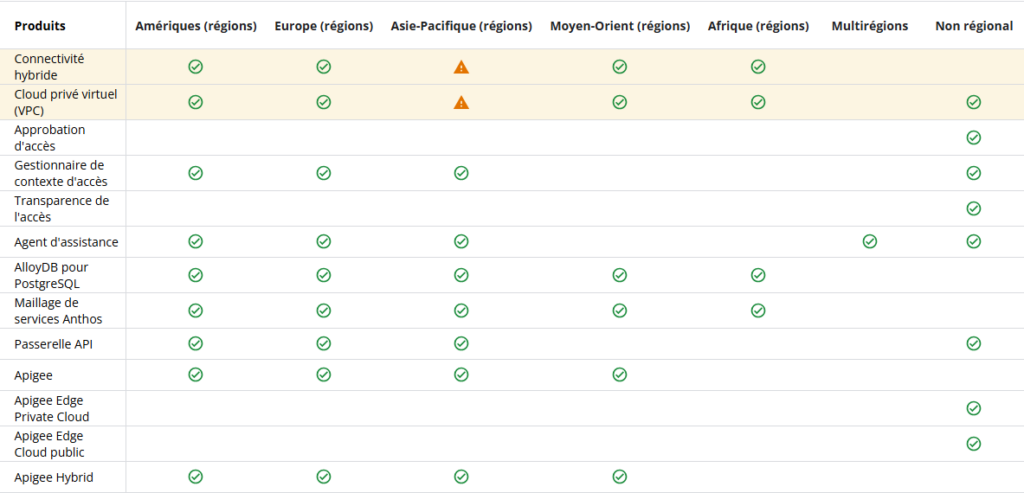The image size is (1024, 493).
Task: Click Cloud privé virtuel checkmark under Afrique
Action: pos(758,102)
